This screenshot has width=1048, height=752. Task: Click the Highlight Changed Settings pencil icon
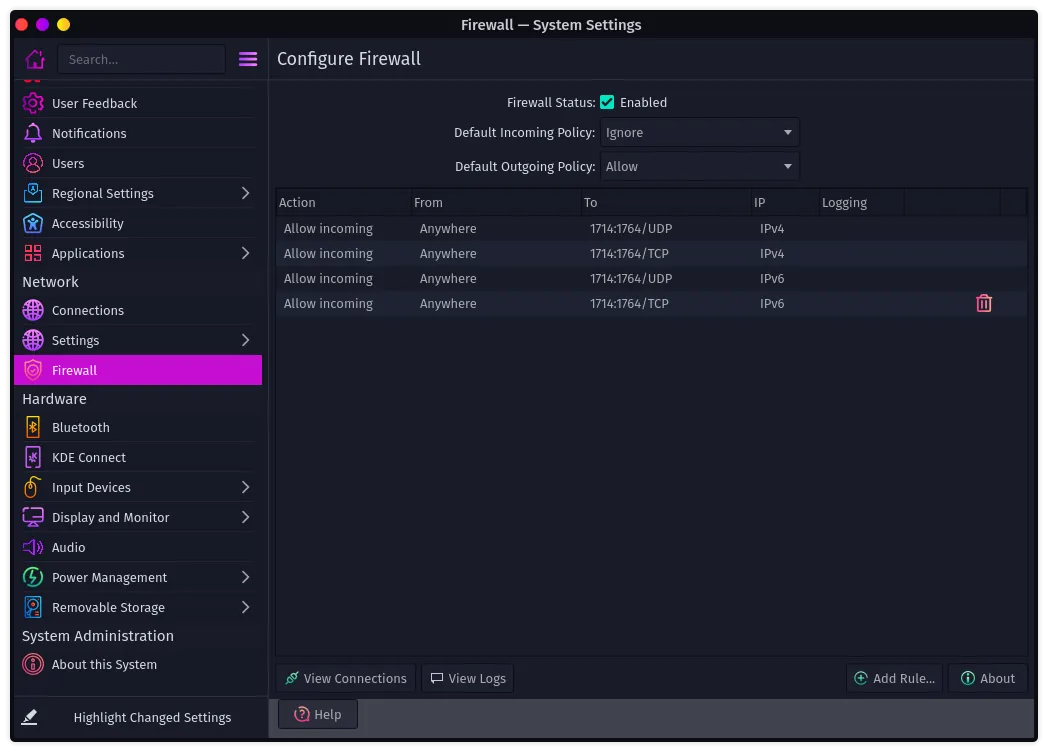click(29, 717)
